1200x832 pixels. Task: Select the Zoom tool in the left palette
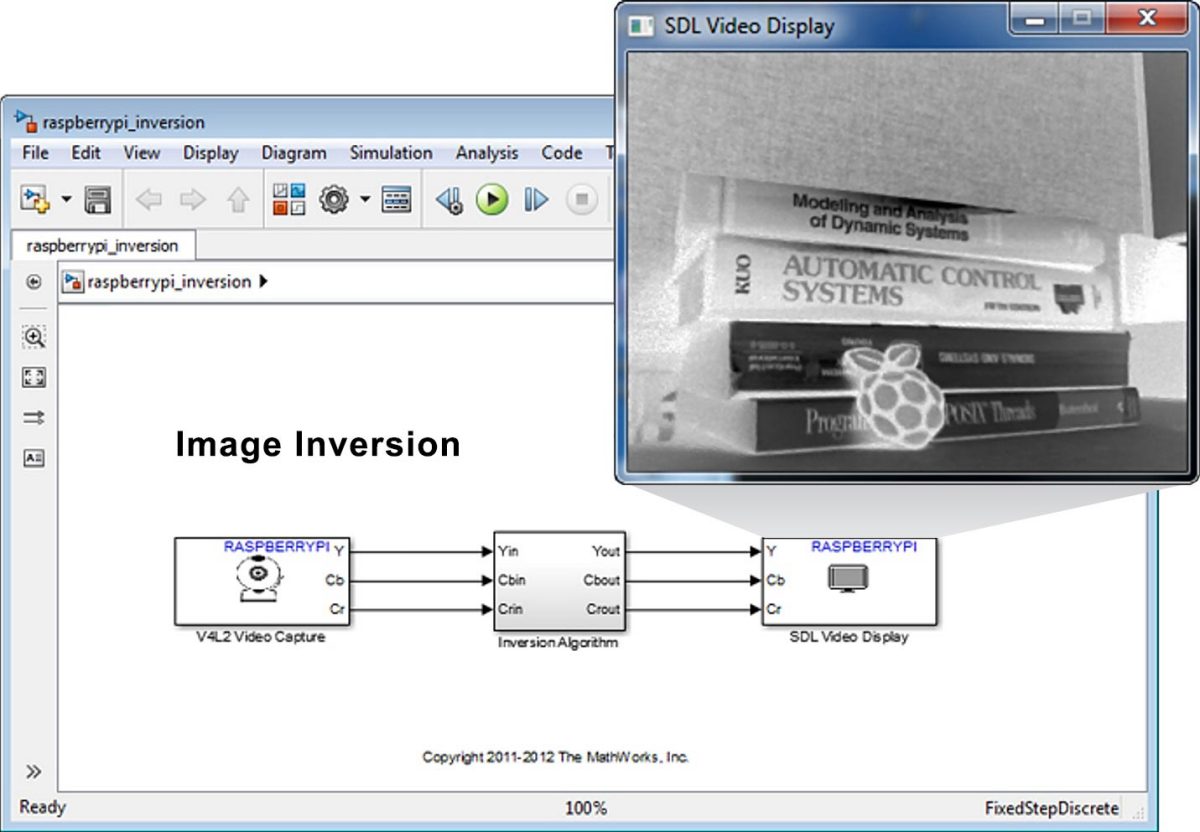(x=34, y=338)
